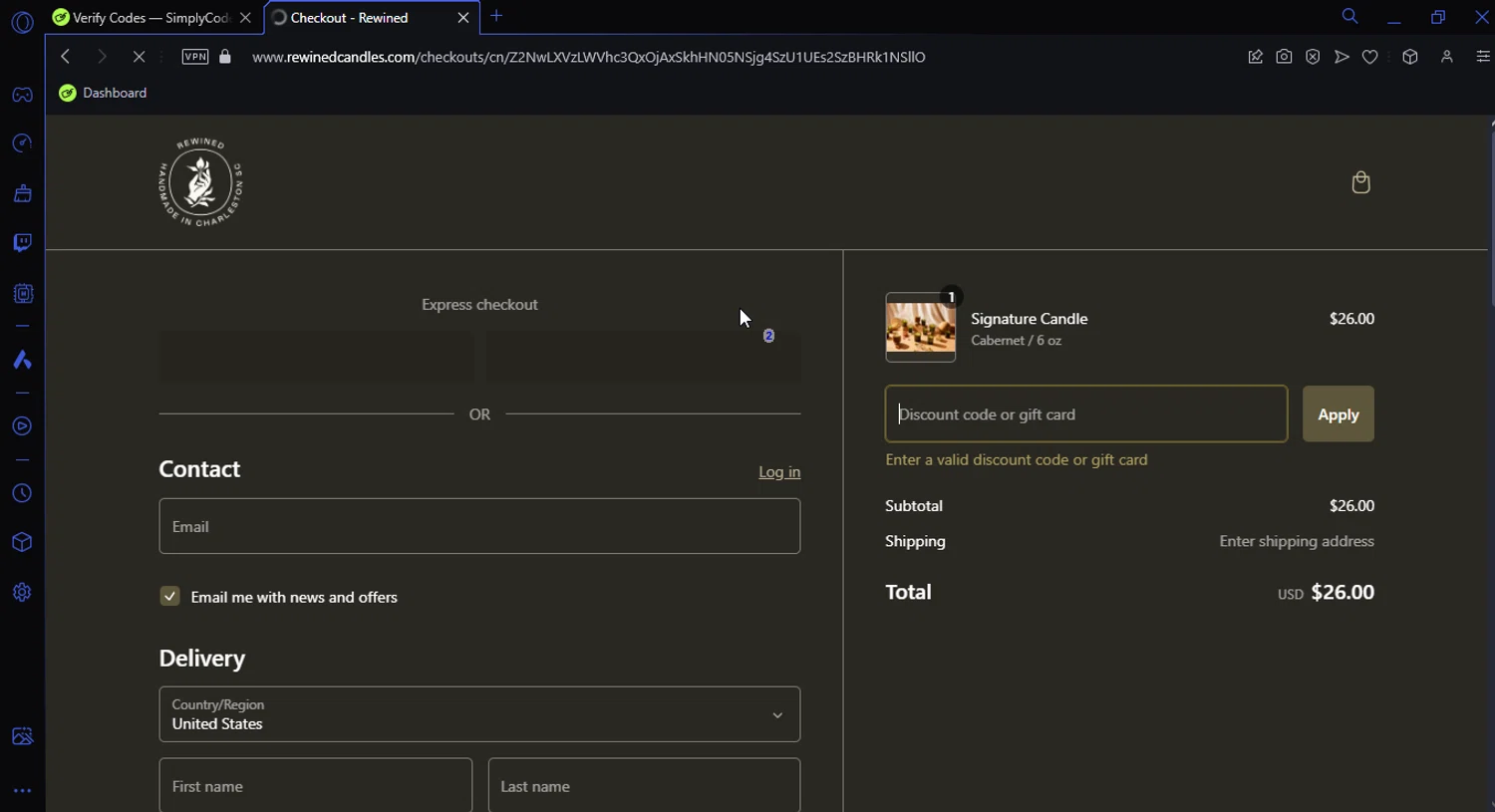Open Easy Setup sliders icon in toolbar
Screen dimensions: 1495x812
[x=1482, y=57]
